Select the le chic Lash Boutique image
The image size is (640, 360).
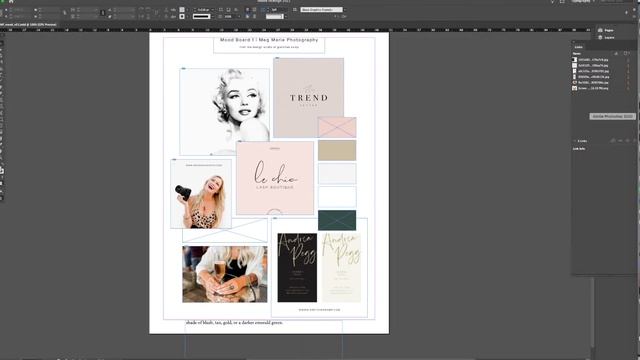point(275,178)
